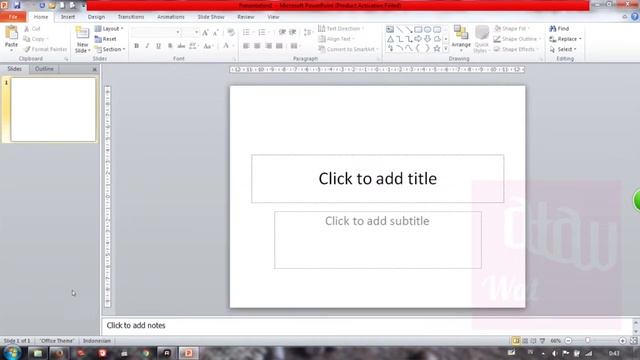Switch to the Insert ribbon tab
This screenshot has height=360, width=640.
(x=68, y=17)
